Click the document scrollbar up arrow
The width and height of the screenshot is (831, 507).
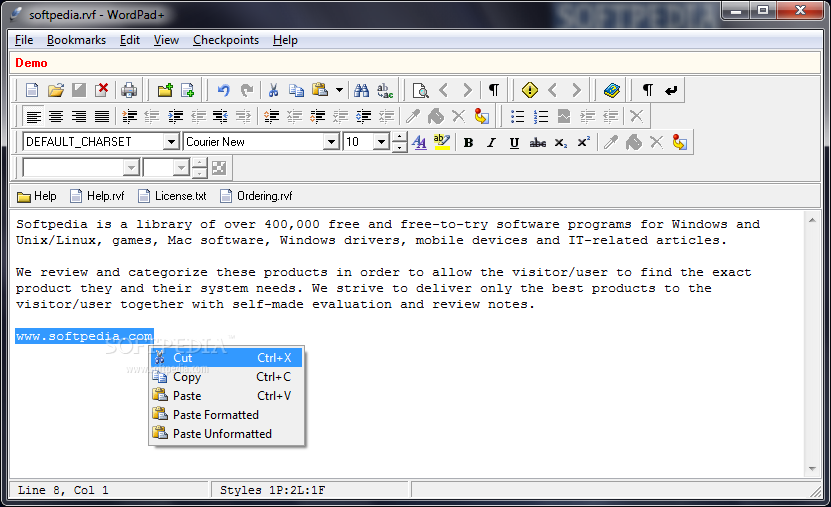pos(812,220)
